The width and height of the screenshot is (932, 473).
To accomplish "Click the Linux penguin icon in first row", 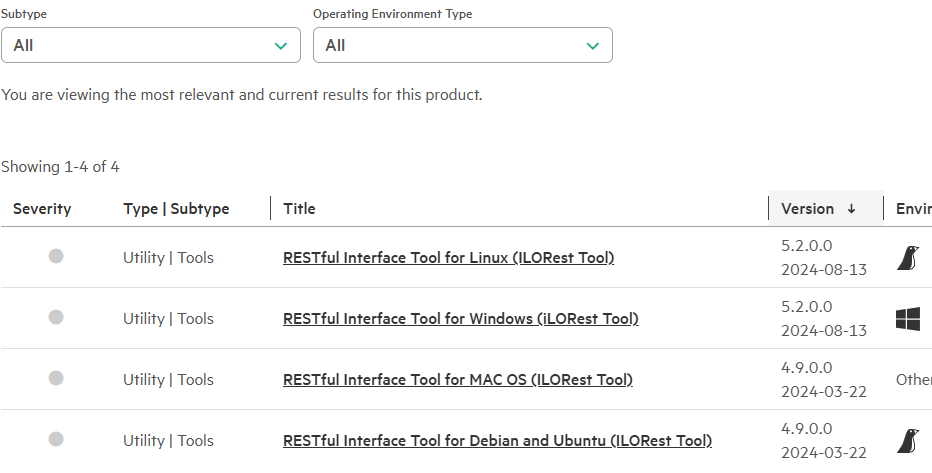I will [908, 258].
